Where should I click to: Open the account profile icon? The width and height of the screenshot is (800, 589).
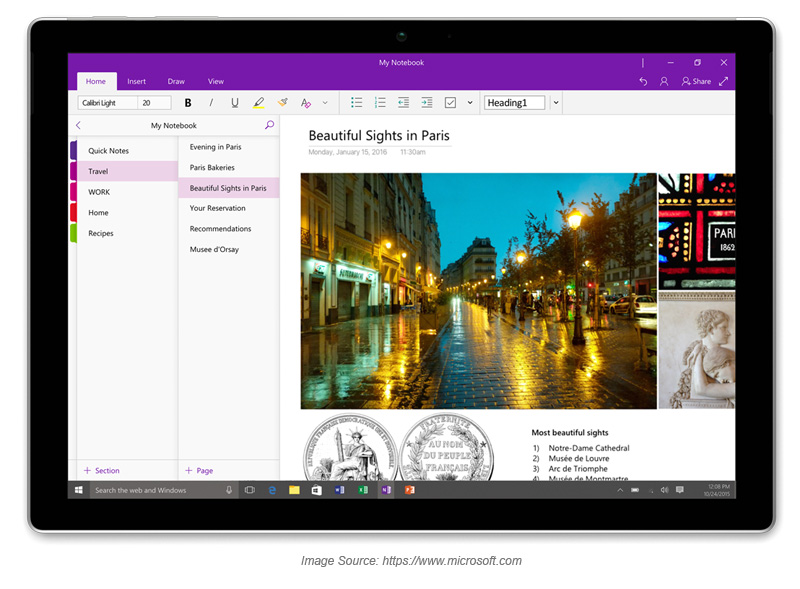[664, 81]
